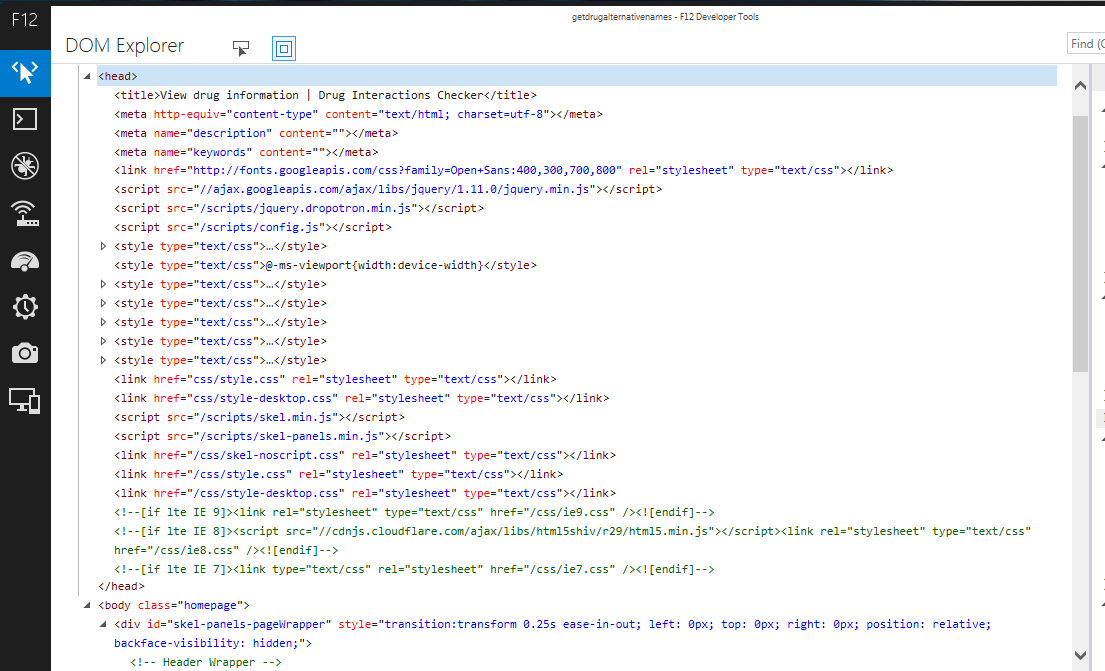Open the DOM Explorer tool in sidebar
The width and height of the screenshot is (1105, 671).
[25, 73]
